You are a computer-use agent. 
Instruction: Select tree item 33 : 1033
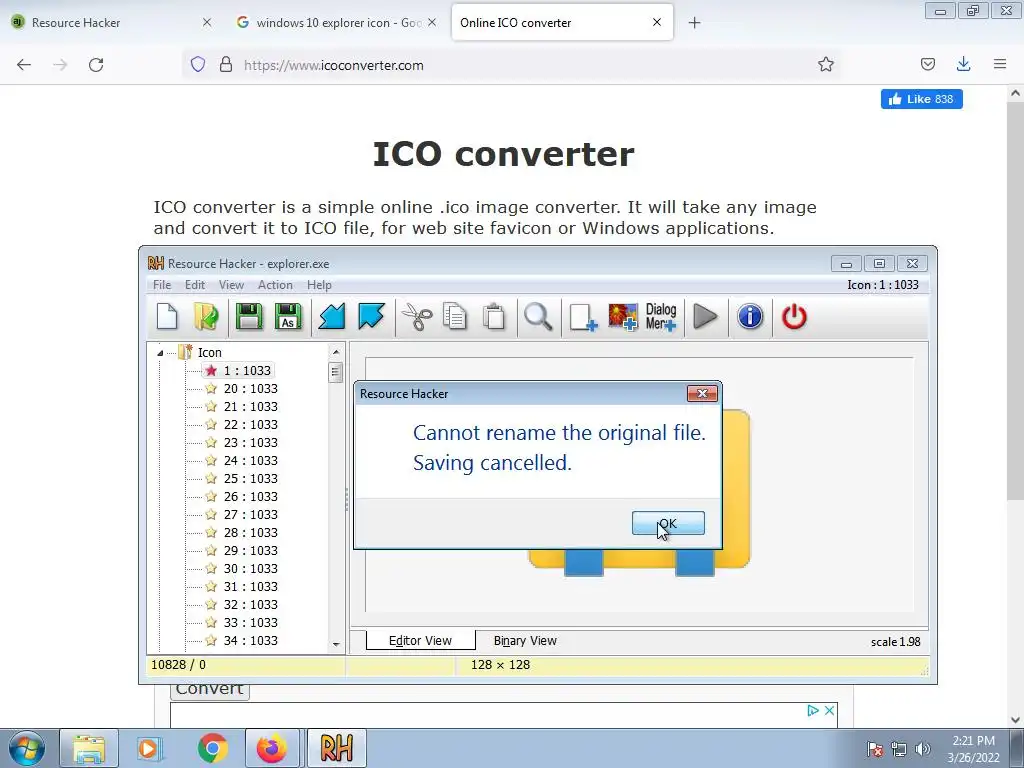(x=251, y=622)
